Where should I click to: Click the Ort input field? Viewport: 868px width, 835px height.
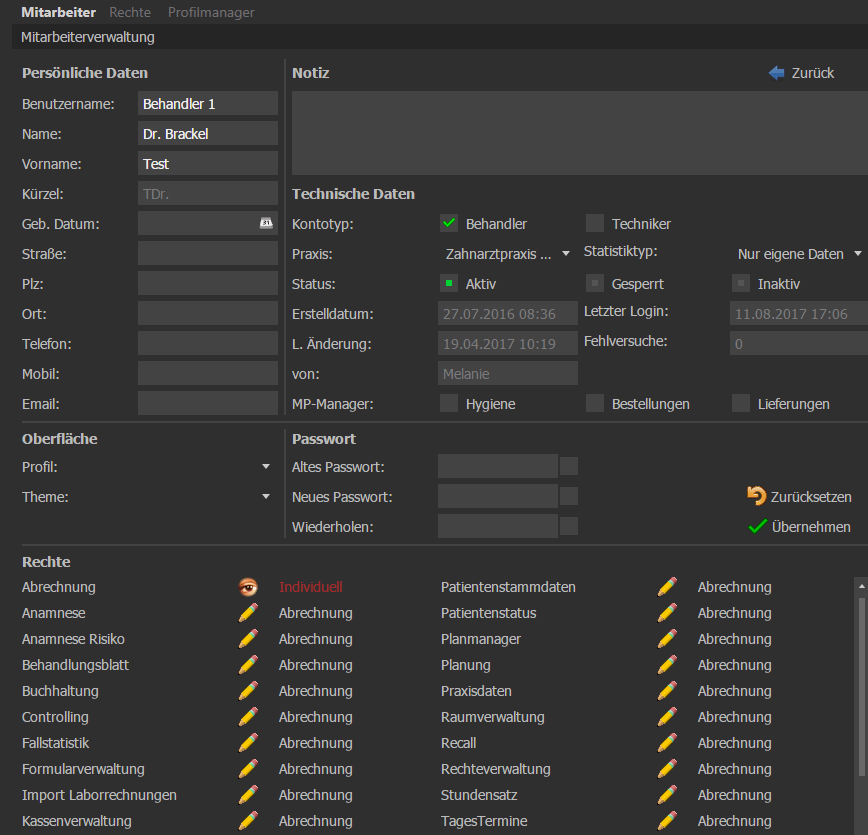[x=208, y=313]
